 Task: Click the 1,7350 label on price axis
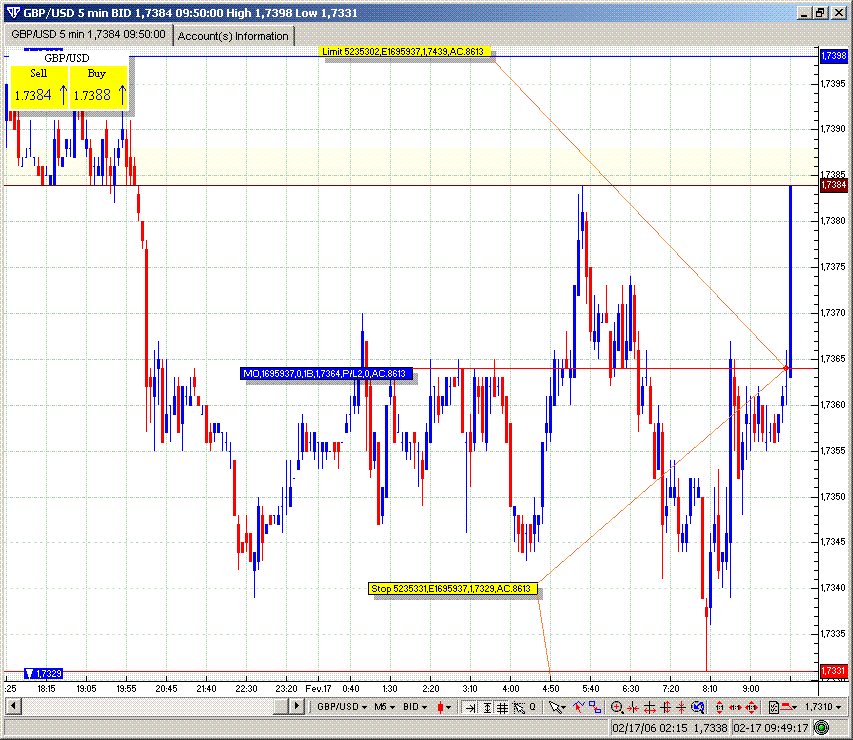point(833,497)
